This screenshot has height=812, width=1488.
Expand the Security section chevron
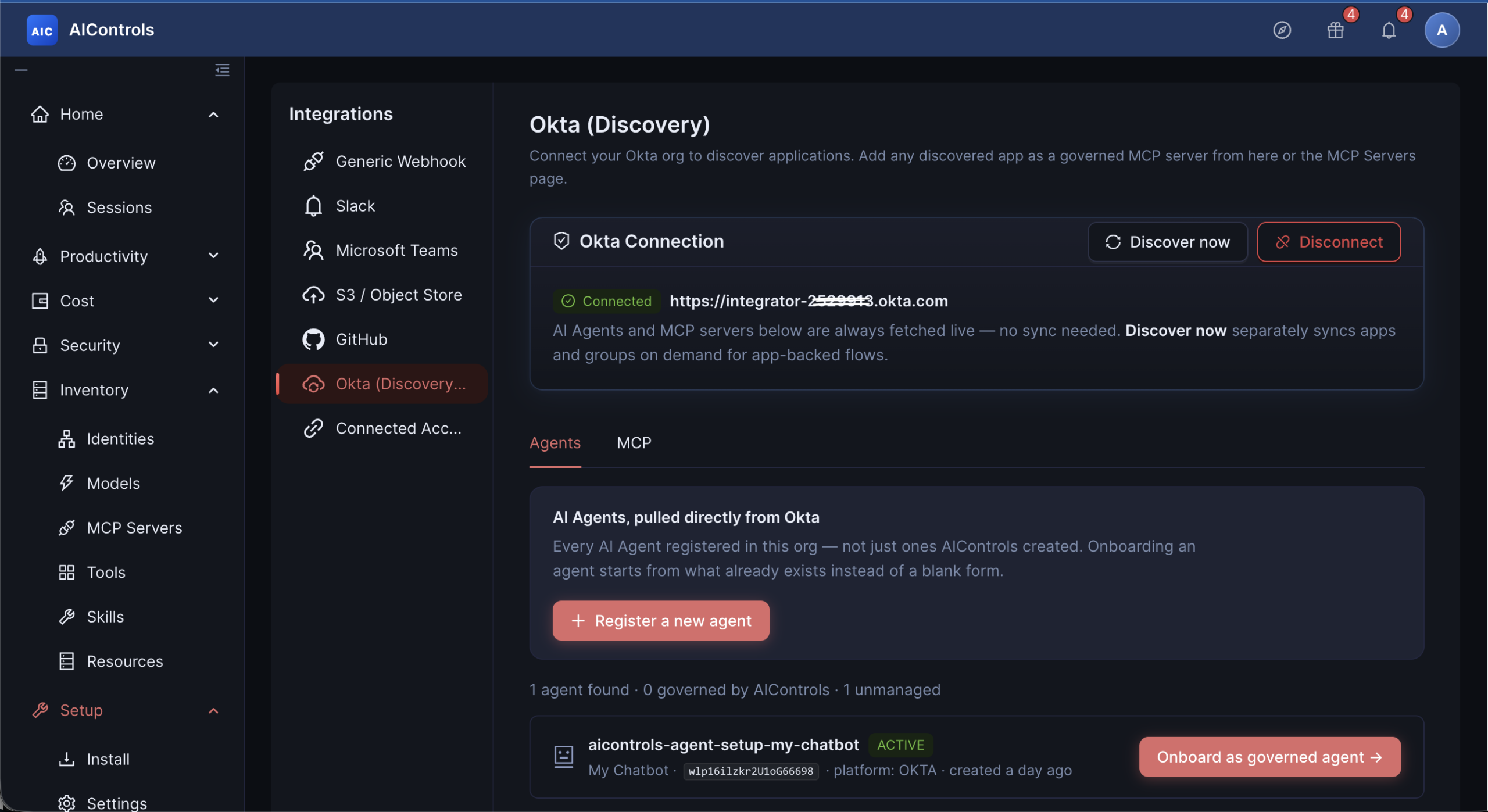pos(213,345)
